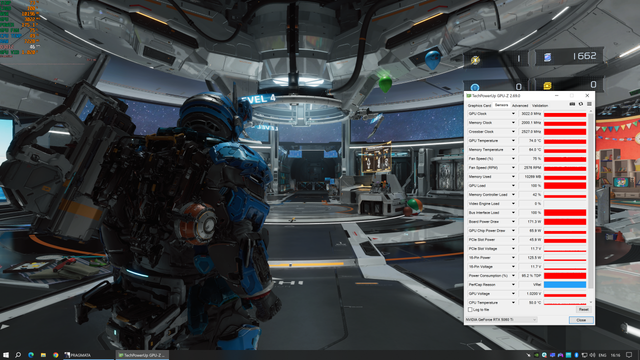
Task: Open the GPU Voltage sensor dropdown
Action: 513,293
